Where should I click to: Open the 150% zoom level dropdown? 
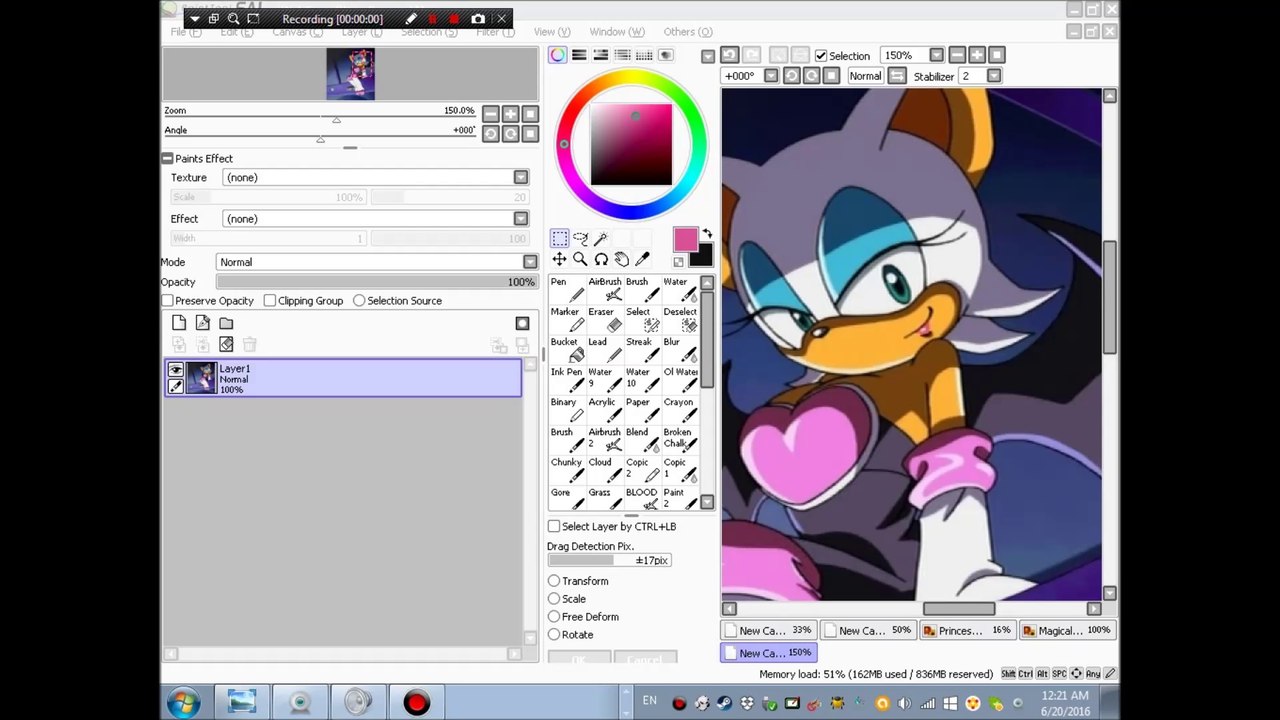(x=936, y=55)
